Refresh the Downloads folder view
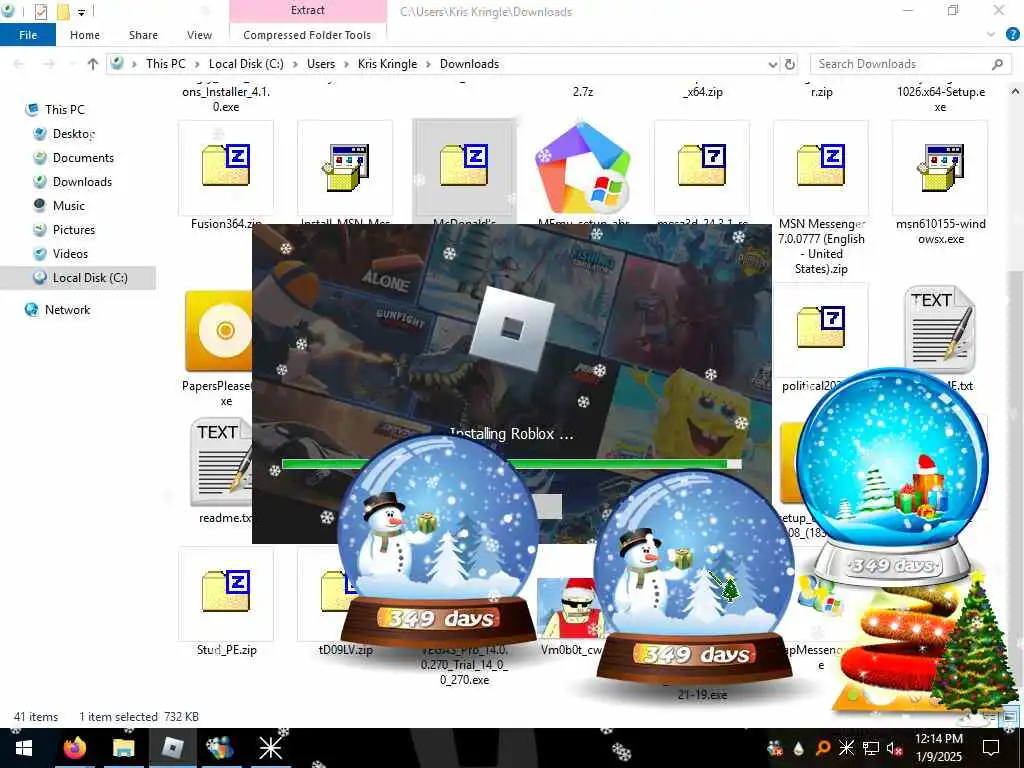 (x=790, y=64)
